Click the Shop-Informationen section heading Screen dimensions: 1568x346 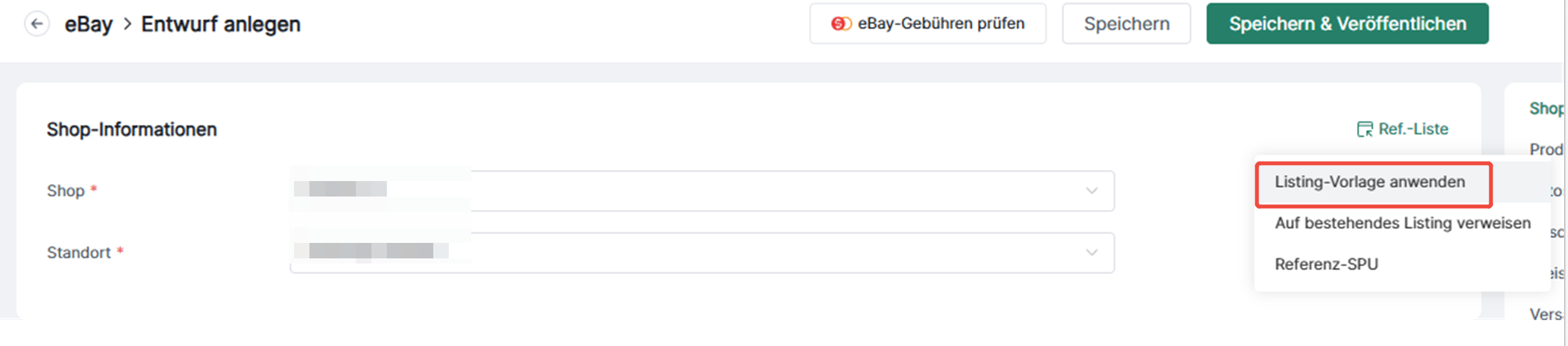click(x=132, y=130)
